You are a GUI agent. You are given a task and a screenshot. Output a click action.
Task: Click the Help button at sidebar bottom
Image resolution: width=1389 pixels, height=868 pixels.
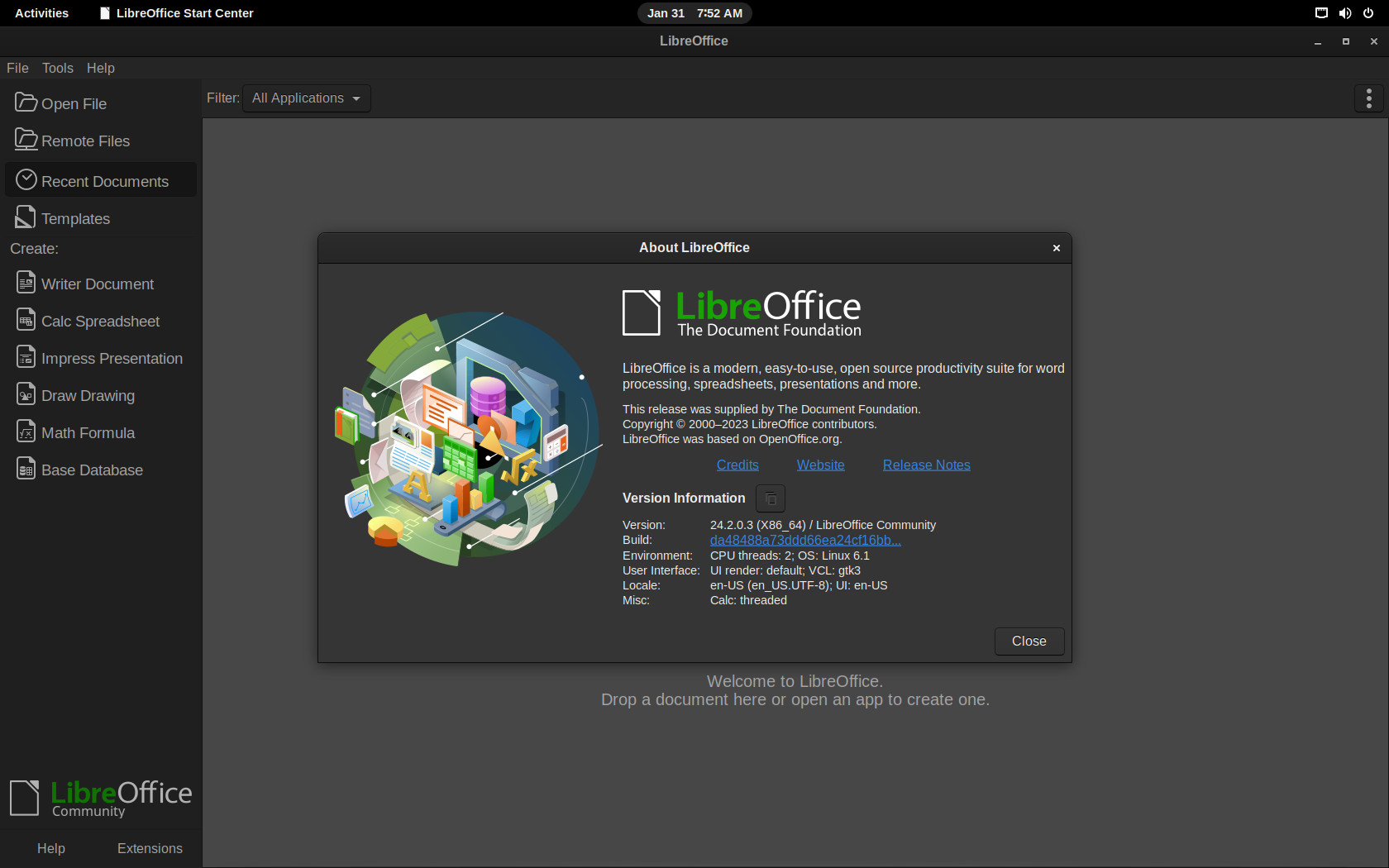pos(51,848)
